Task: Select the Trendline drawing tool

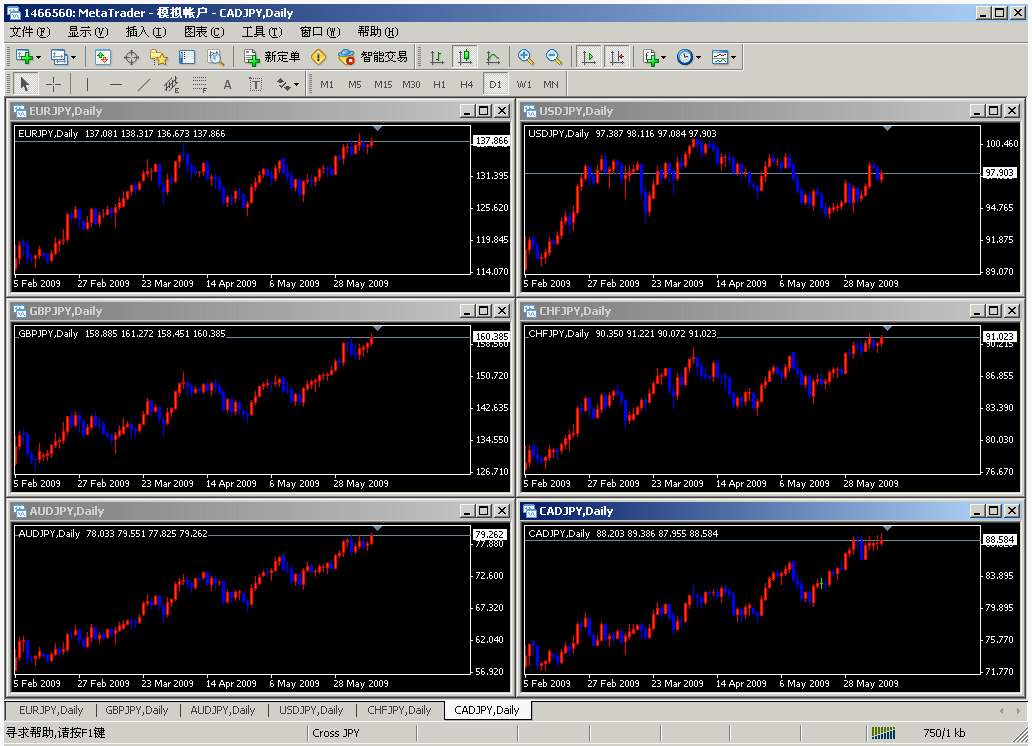Action: click(x=143, y=84)
